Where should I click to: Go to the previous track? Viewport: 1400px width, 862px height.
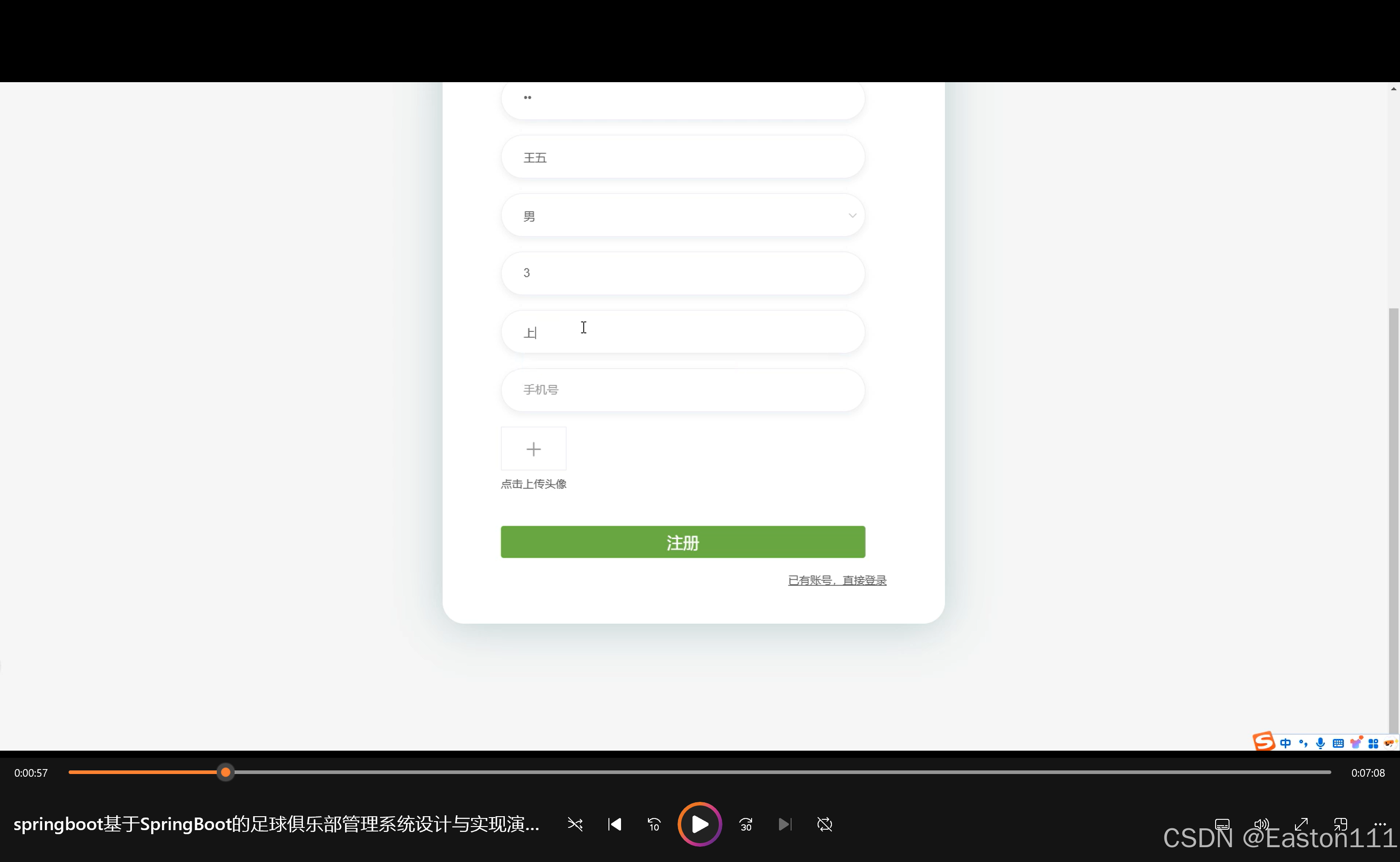614,824
